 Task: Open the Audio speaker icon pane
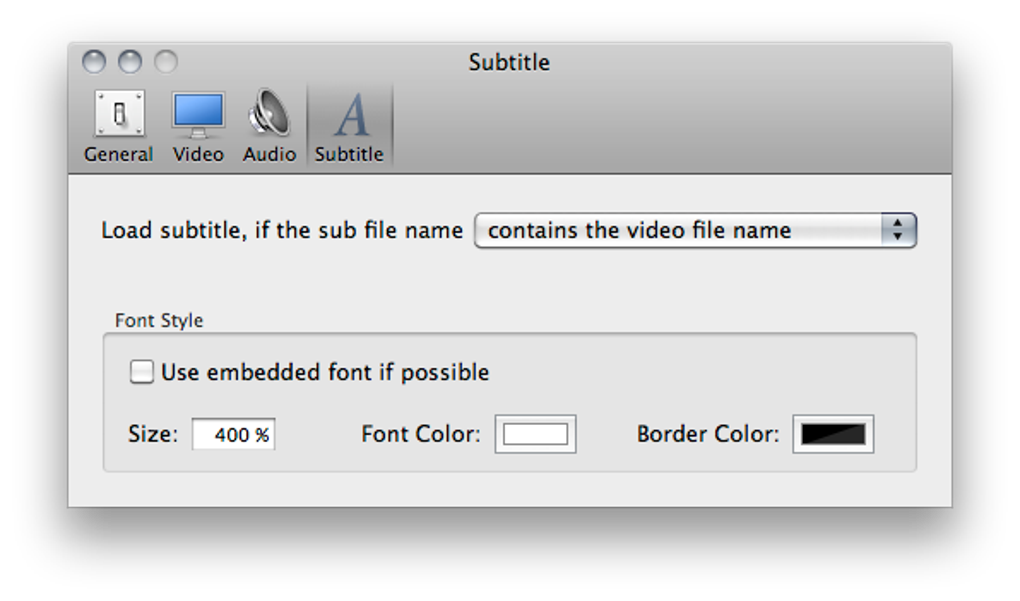point(269,114)
